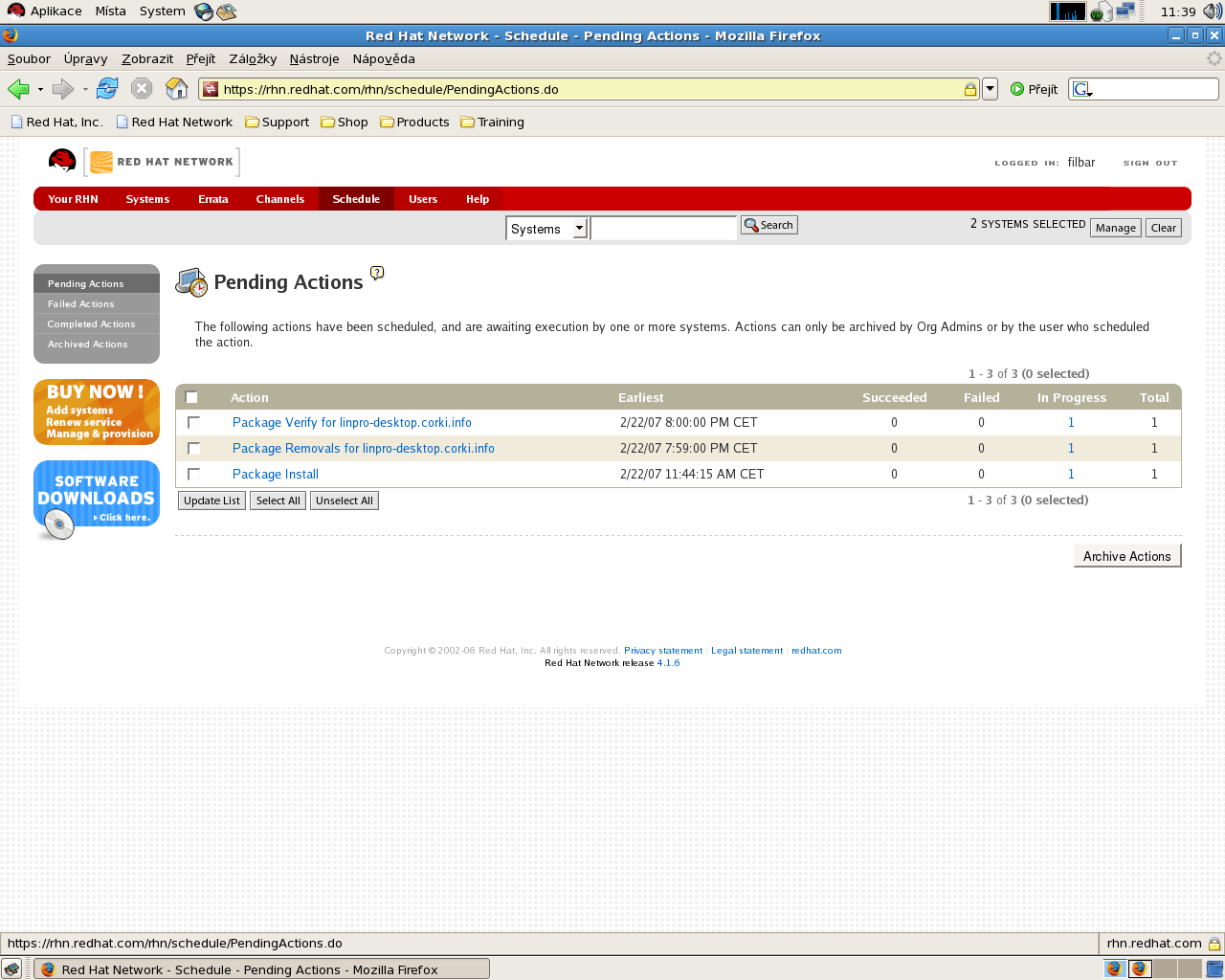This screenshot has height=980, width=1225.
Task: Open the Systems search type dropdown
Action: (x=546, y=229)
